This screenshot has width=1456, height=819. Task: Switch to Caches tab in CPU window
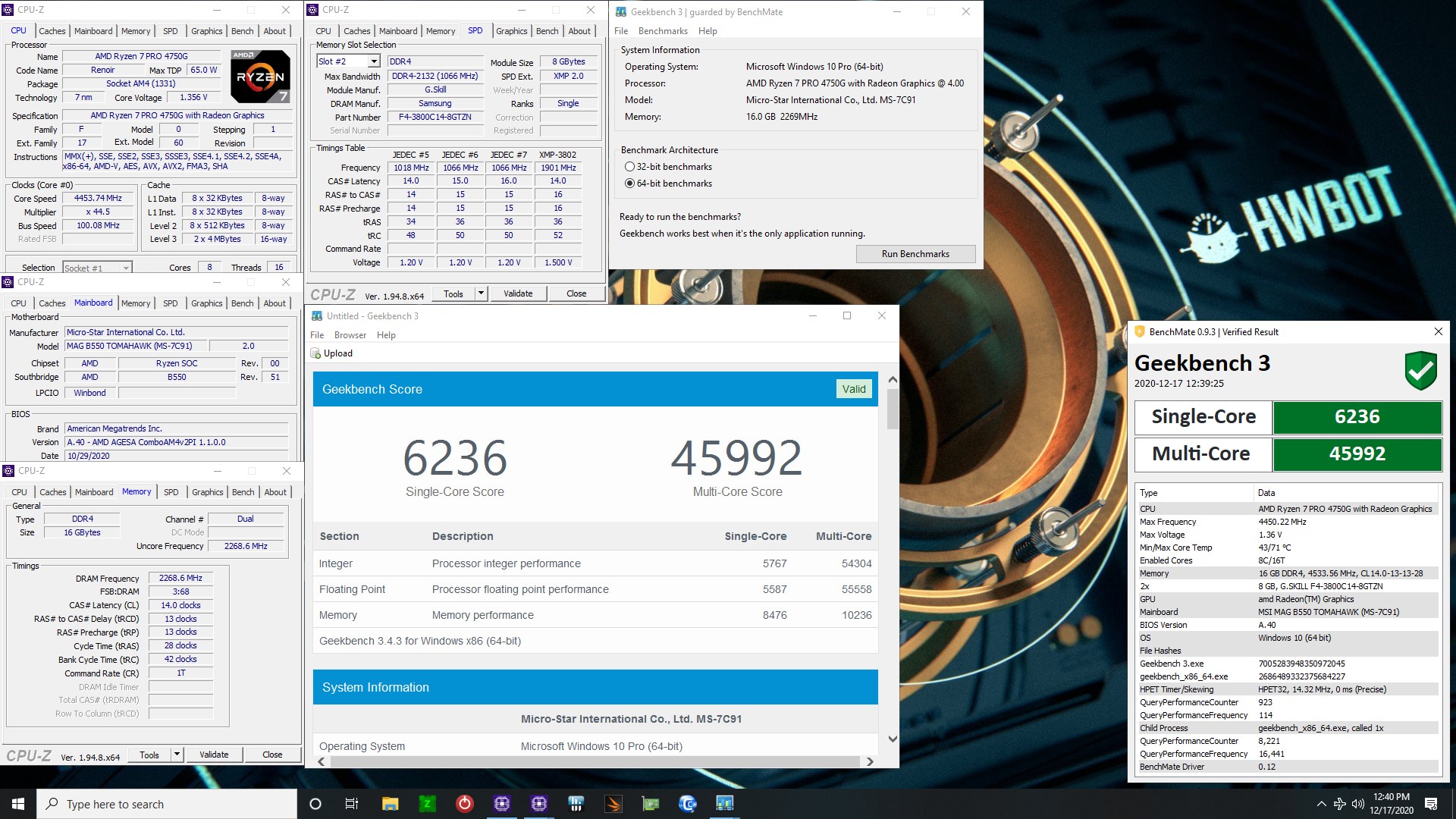[52, 31]
